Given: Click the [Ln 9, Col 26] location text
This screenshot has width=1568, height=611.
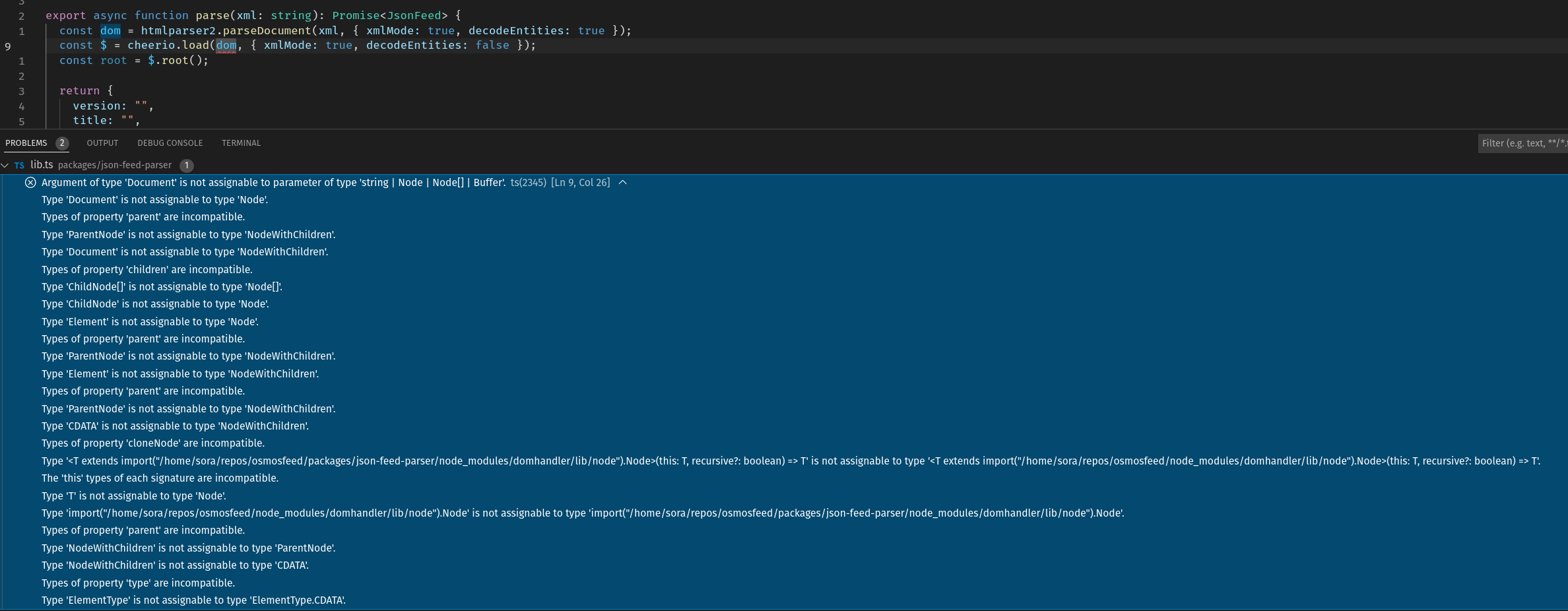Looking at the screenshot, I should click(581, 183).
